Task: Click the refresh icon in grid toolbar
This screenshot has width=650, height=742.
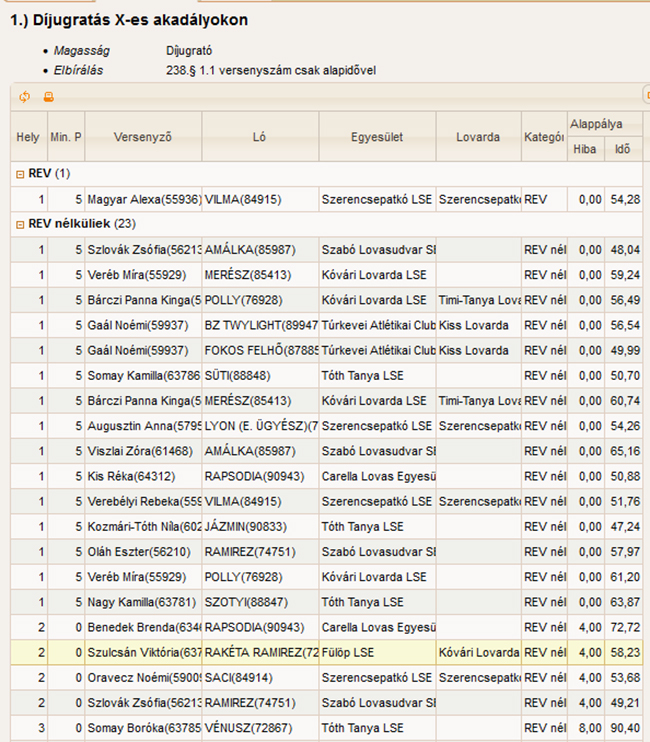Action: pyautogui.click(x=24, y=97)
